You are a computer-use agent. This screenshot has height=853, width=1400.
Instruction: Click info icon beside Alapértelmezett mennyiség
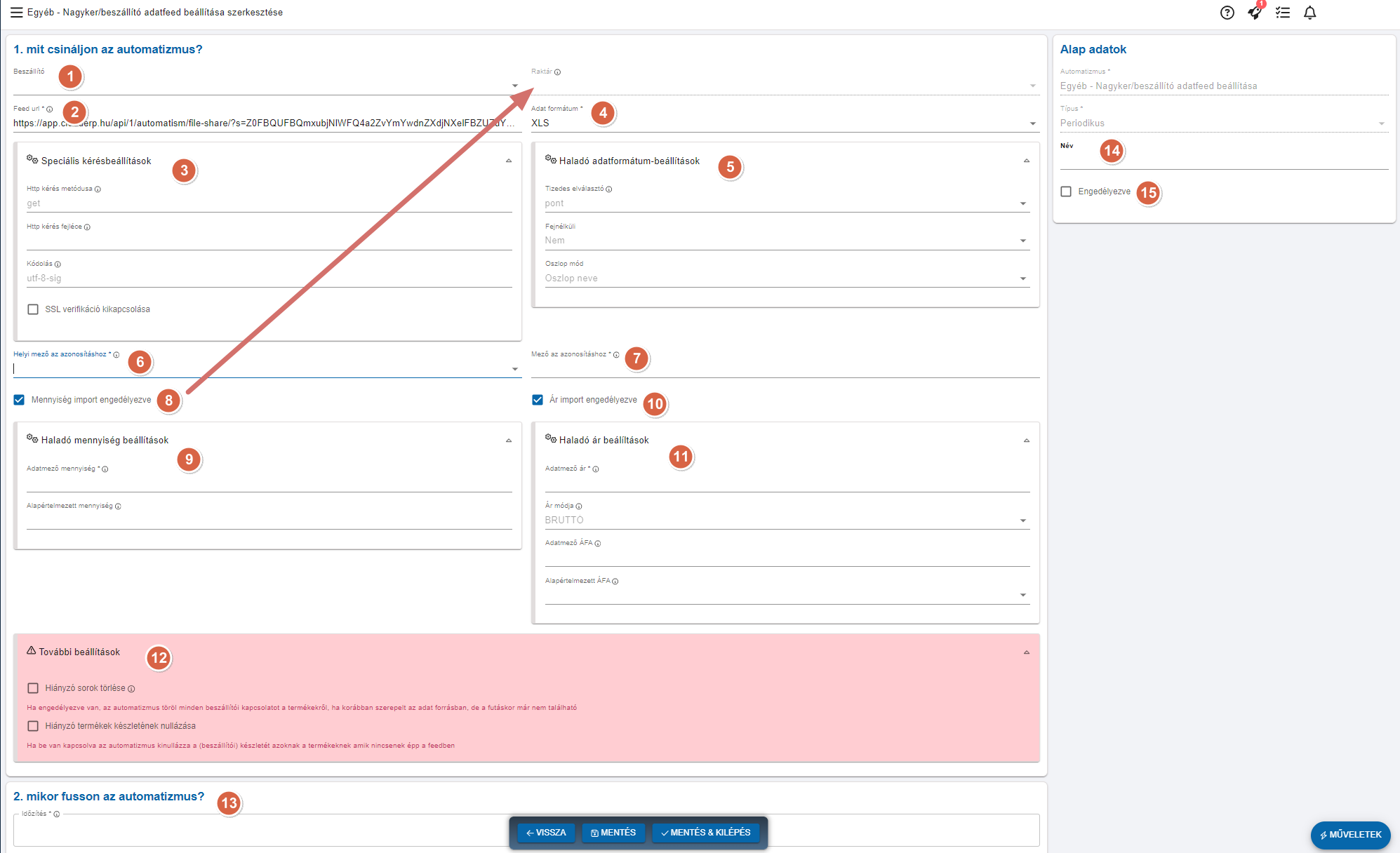[118, 506]
